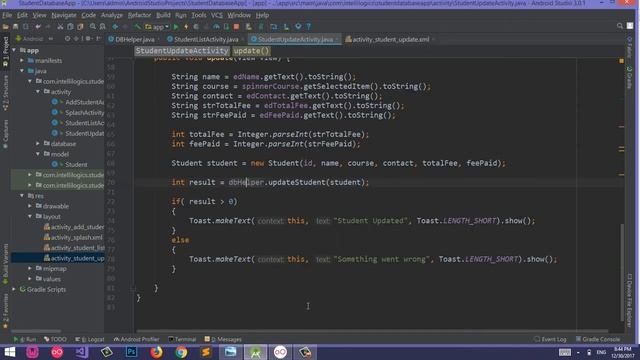The height and width of the screenshot is (360, 640).
Task: Open the app run configuration dropdown
Action: click(157, 27)
